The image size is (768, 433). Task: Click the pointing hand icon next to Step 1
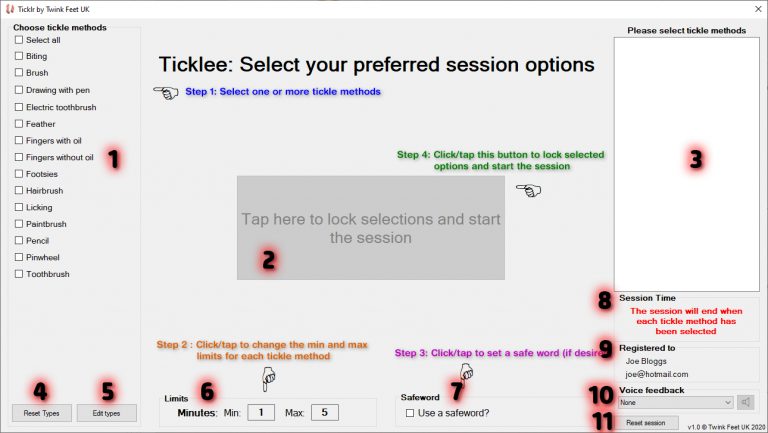click(x=166, y=93)
